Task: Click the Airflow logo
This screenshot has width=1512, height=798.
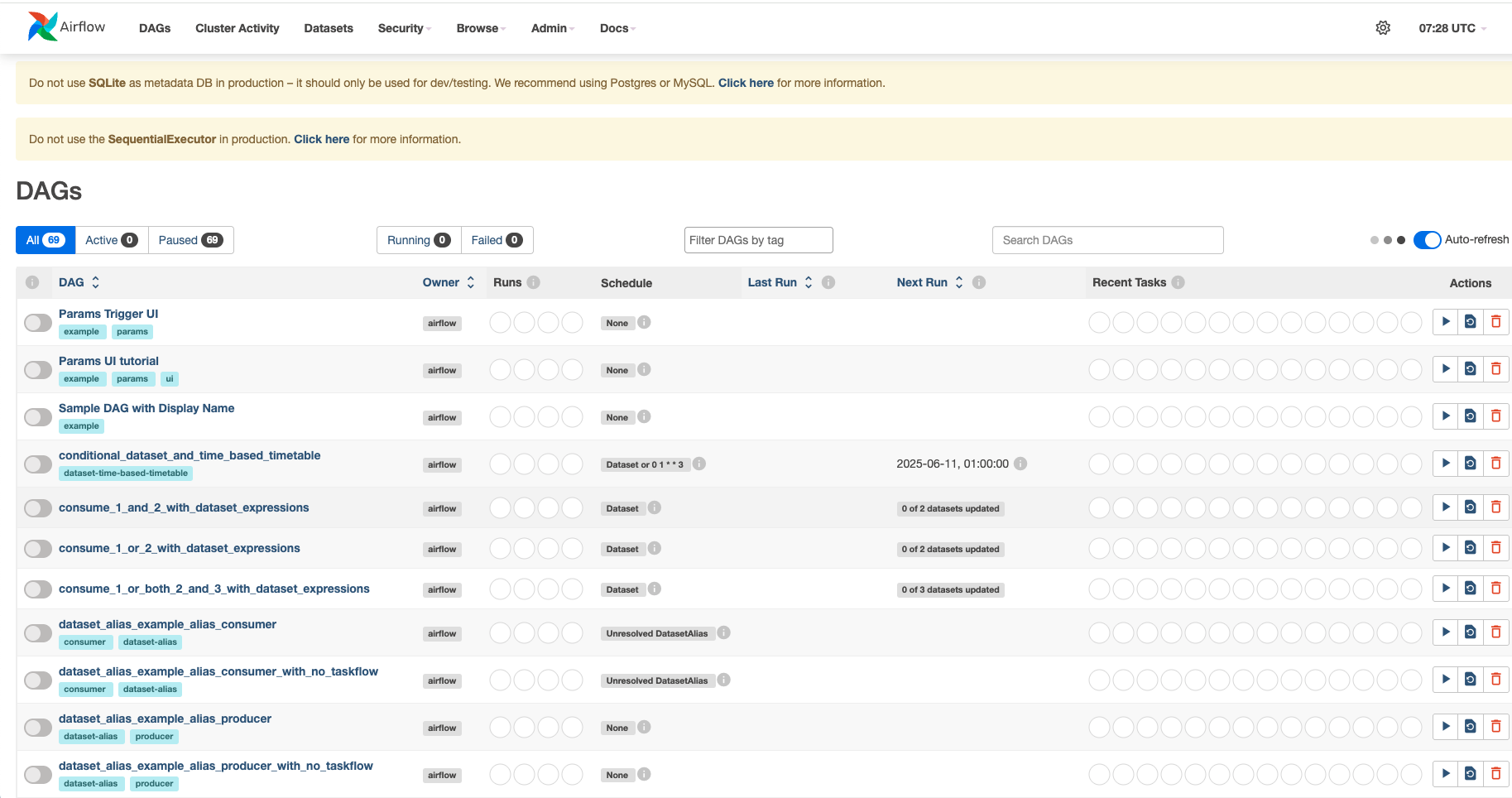Action: tap(66, 27)
